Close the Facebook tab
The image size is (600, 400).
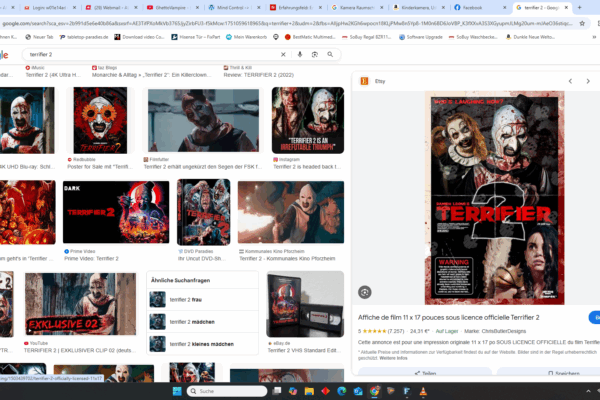(504, 7)
